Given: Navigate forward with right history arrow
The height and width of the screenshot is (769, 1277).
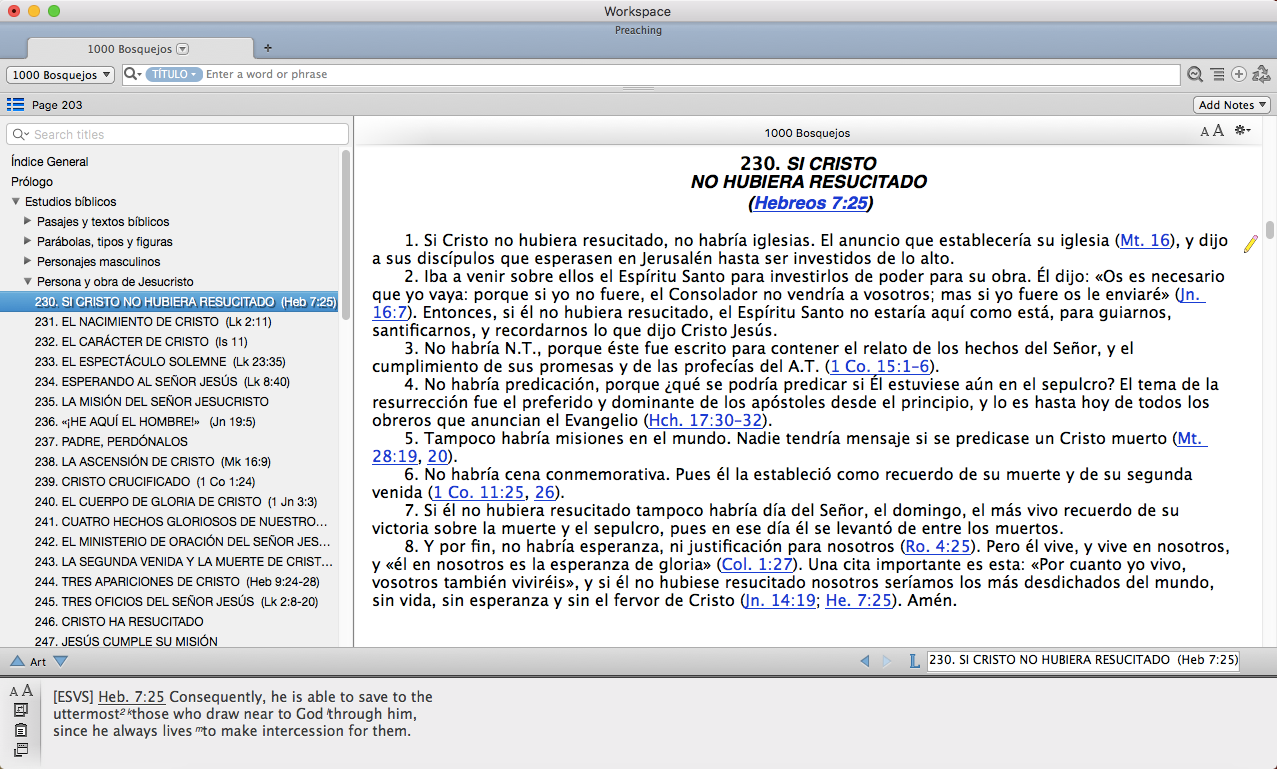Looking at the screenshot, I should (x=887, y=661).
